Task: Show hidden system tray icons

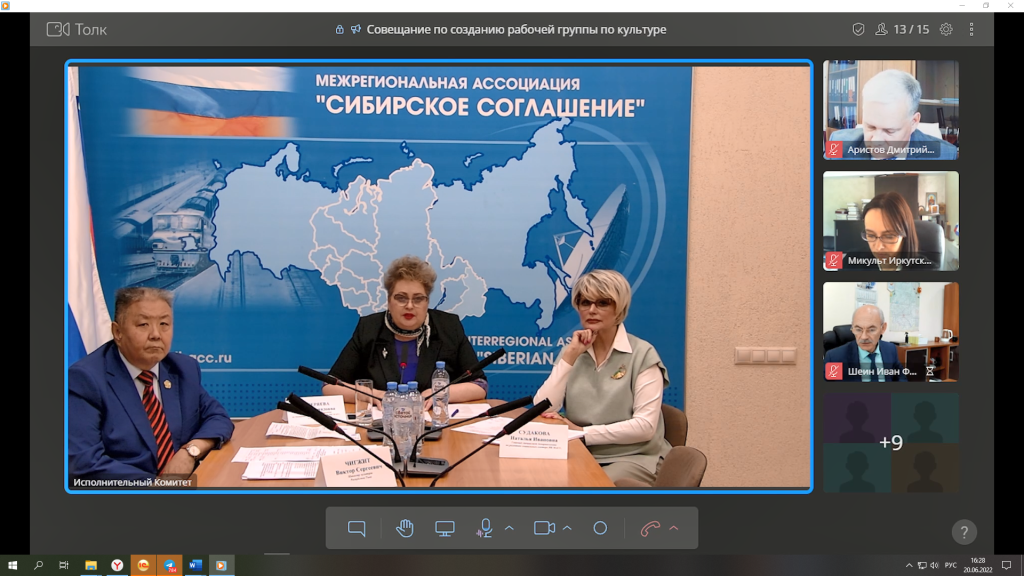Action: pos(909,566)
